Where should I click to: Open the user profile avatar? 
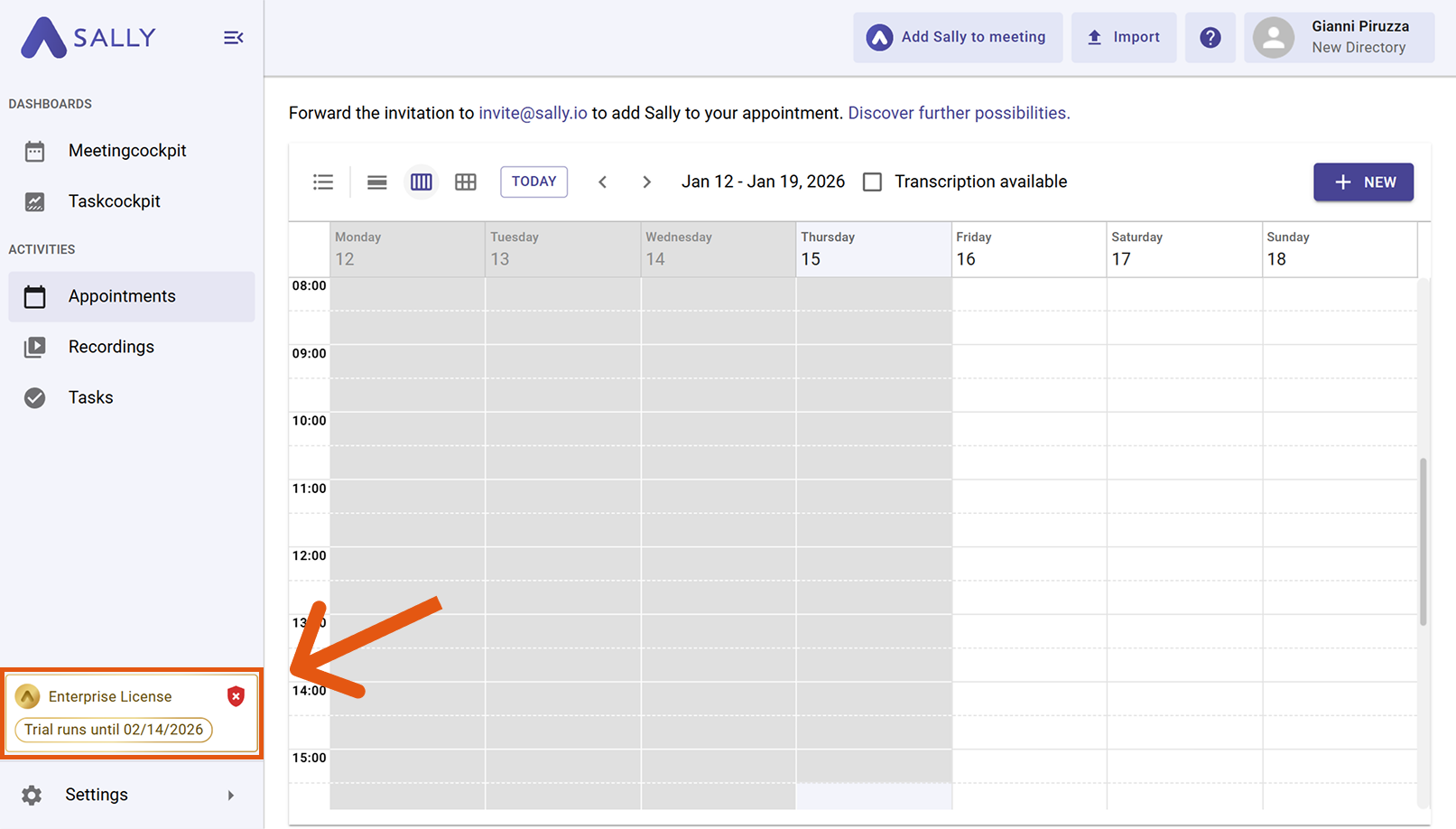point(1274,38)
